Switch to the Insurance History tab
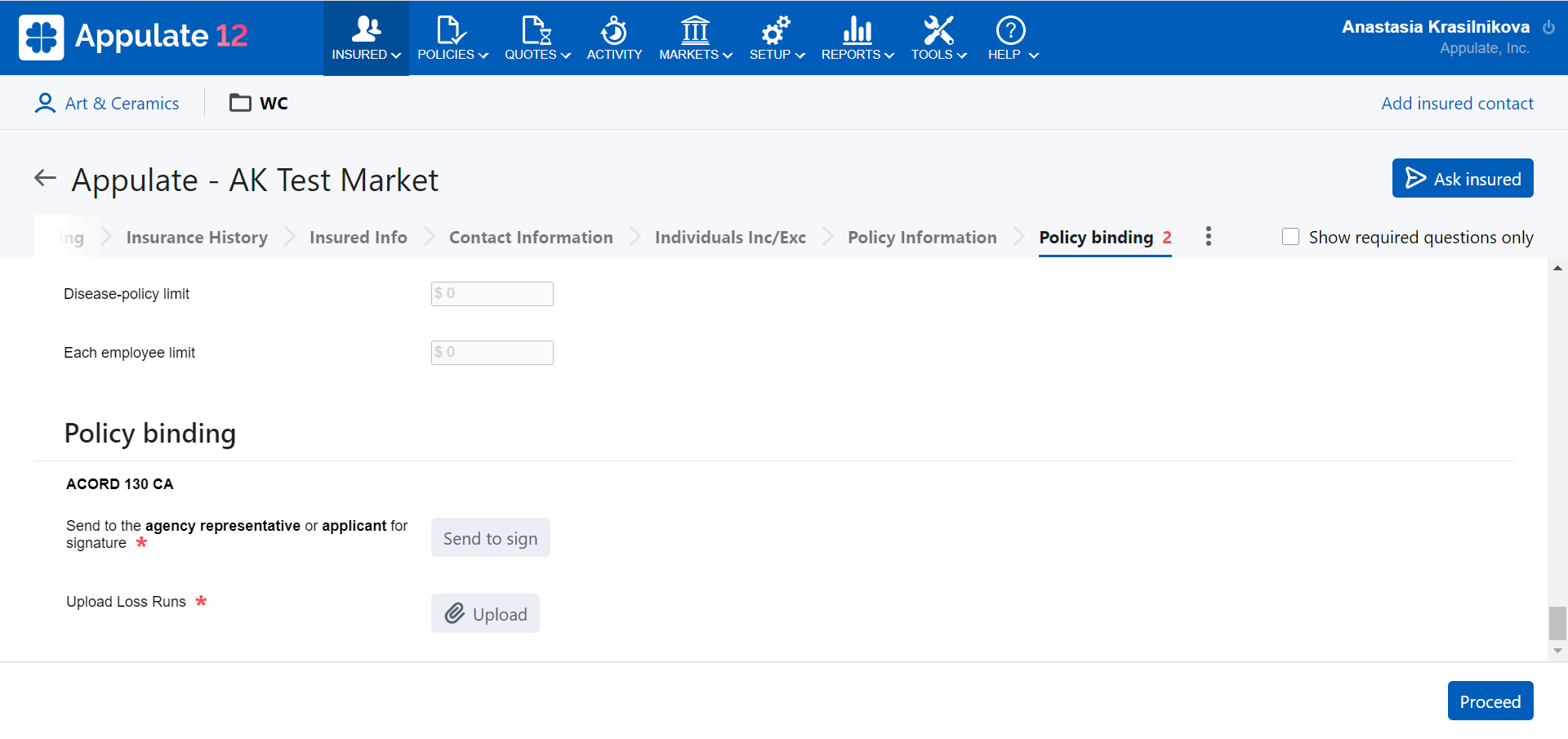 pos(197,238)
